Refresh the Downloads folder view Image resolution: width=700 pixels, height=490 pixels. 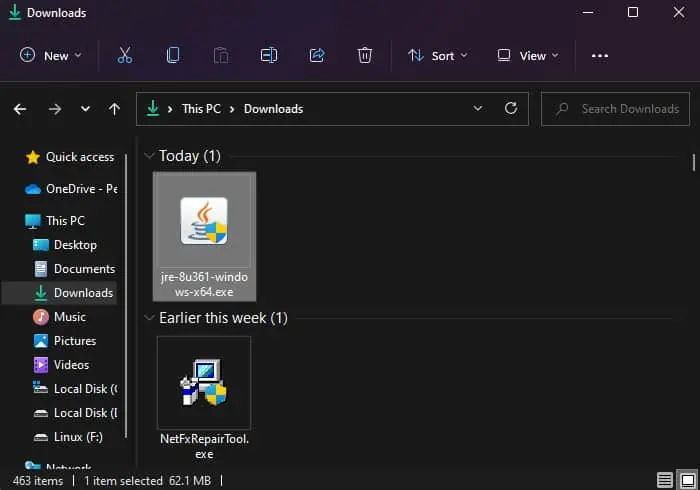(x=511, y=108)
